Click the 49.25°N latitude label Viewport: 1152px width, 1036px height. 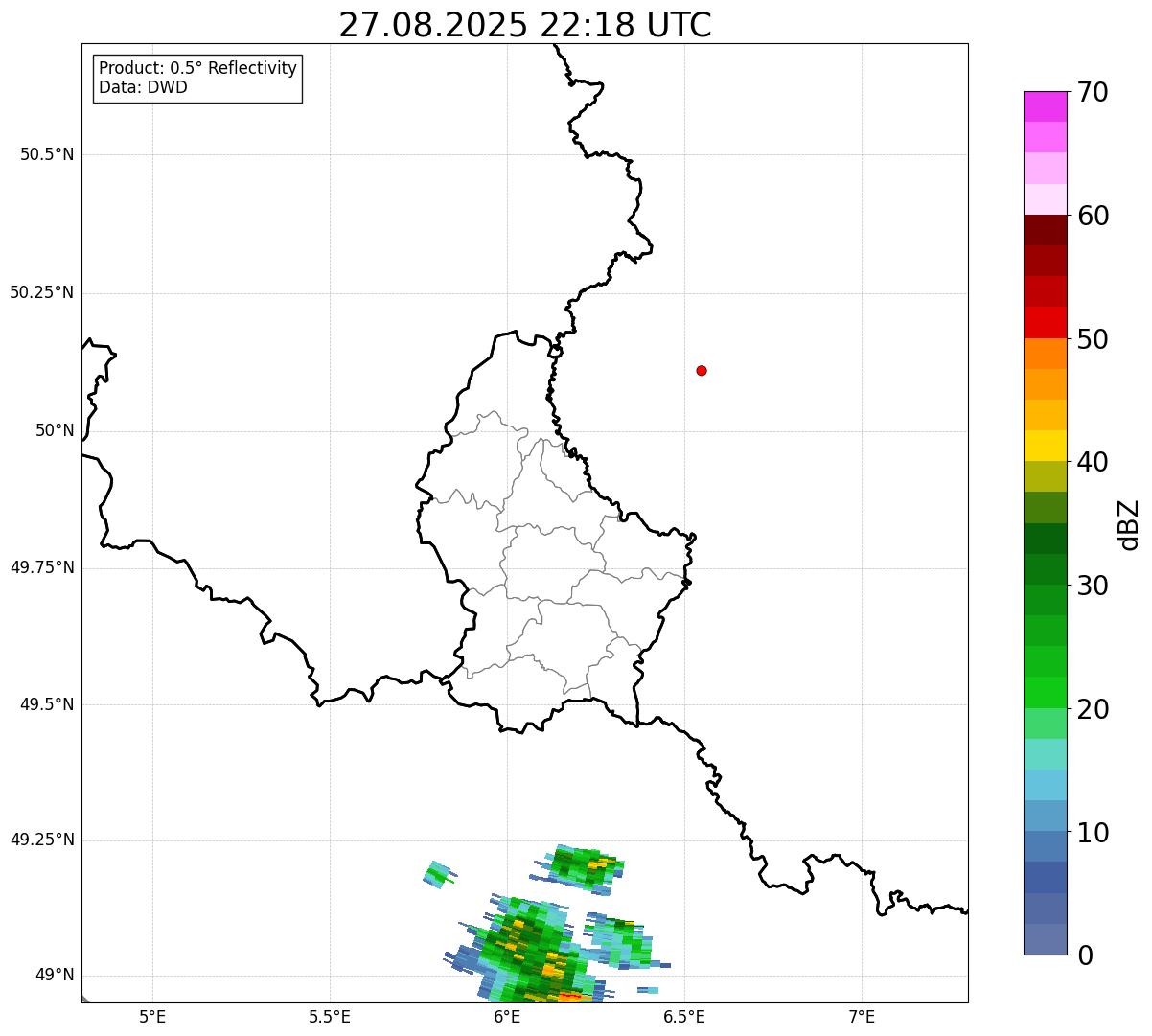pyautogui.click(x=42, y=840)
